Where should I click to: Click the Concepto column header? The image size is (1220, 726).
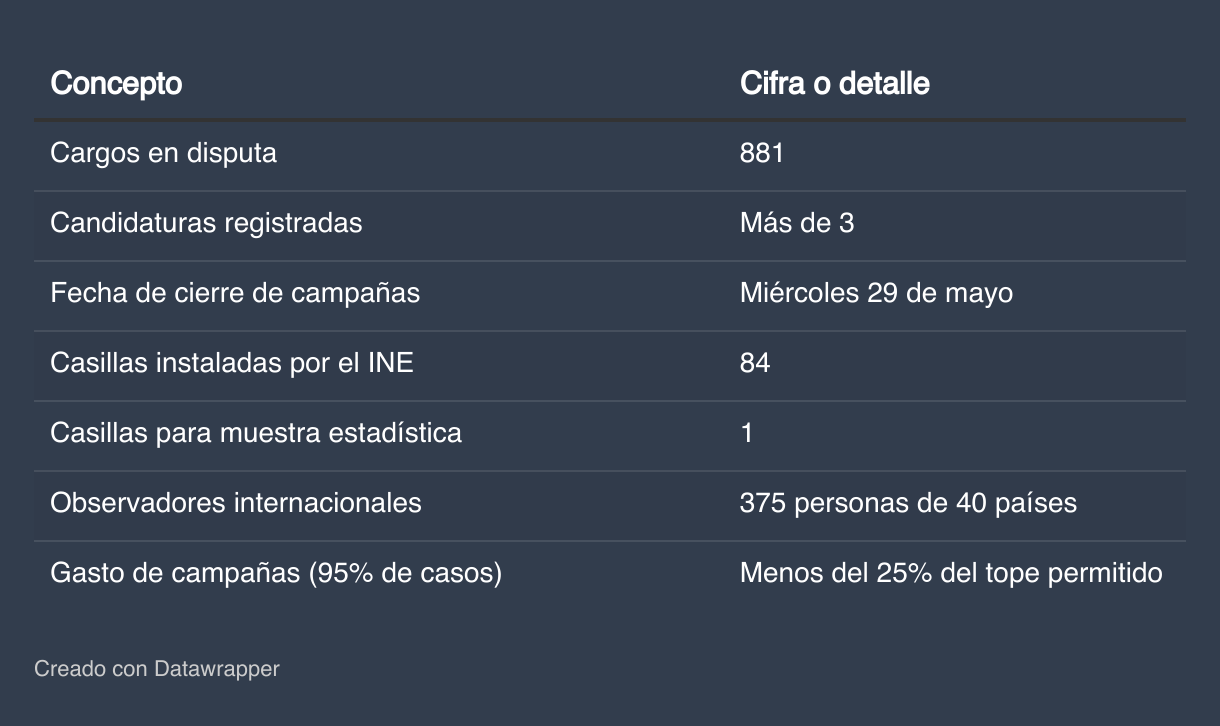click(116, 83)
